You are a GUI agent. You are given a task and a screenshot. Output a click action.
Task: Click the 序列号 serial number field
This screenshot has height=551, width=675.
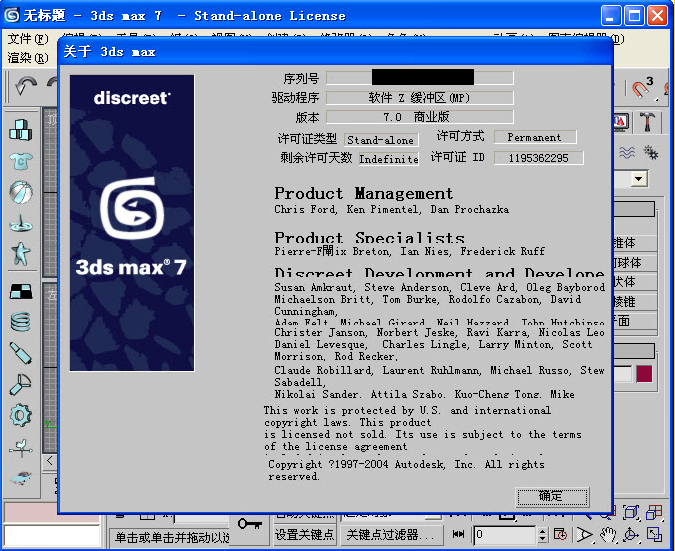click(x=420, y=78)
